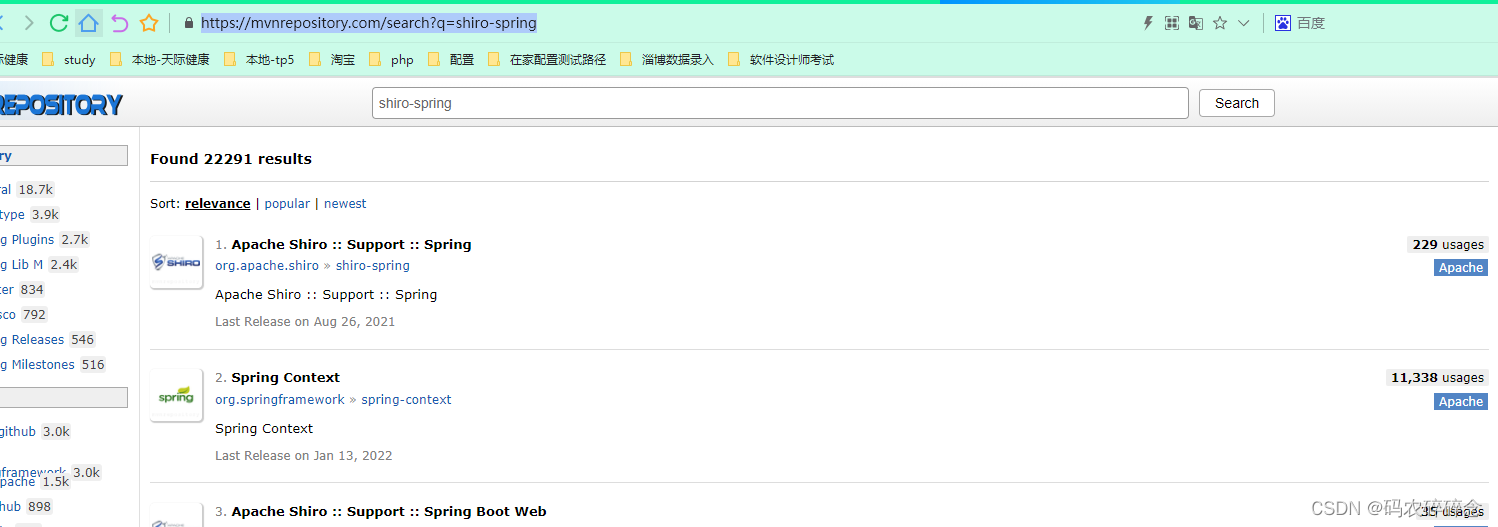
Task: Open the spring-context artifact link
Action: pyautogui.click(x=406, y=399)
